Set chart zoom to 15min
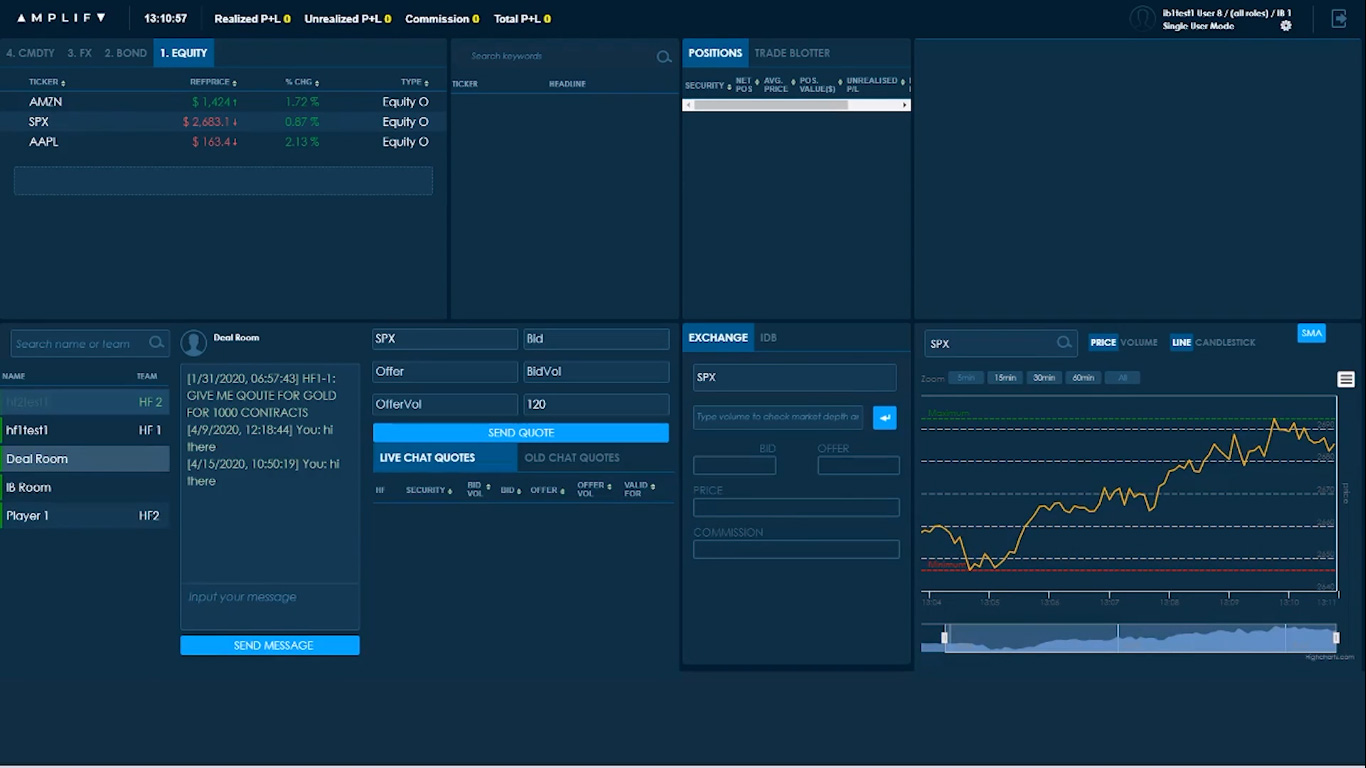 pos(1005,378)
